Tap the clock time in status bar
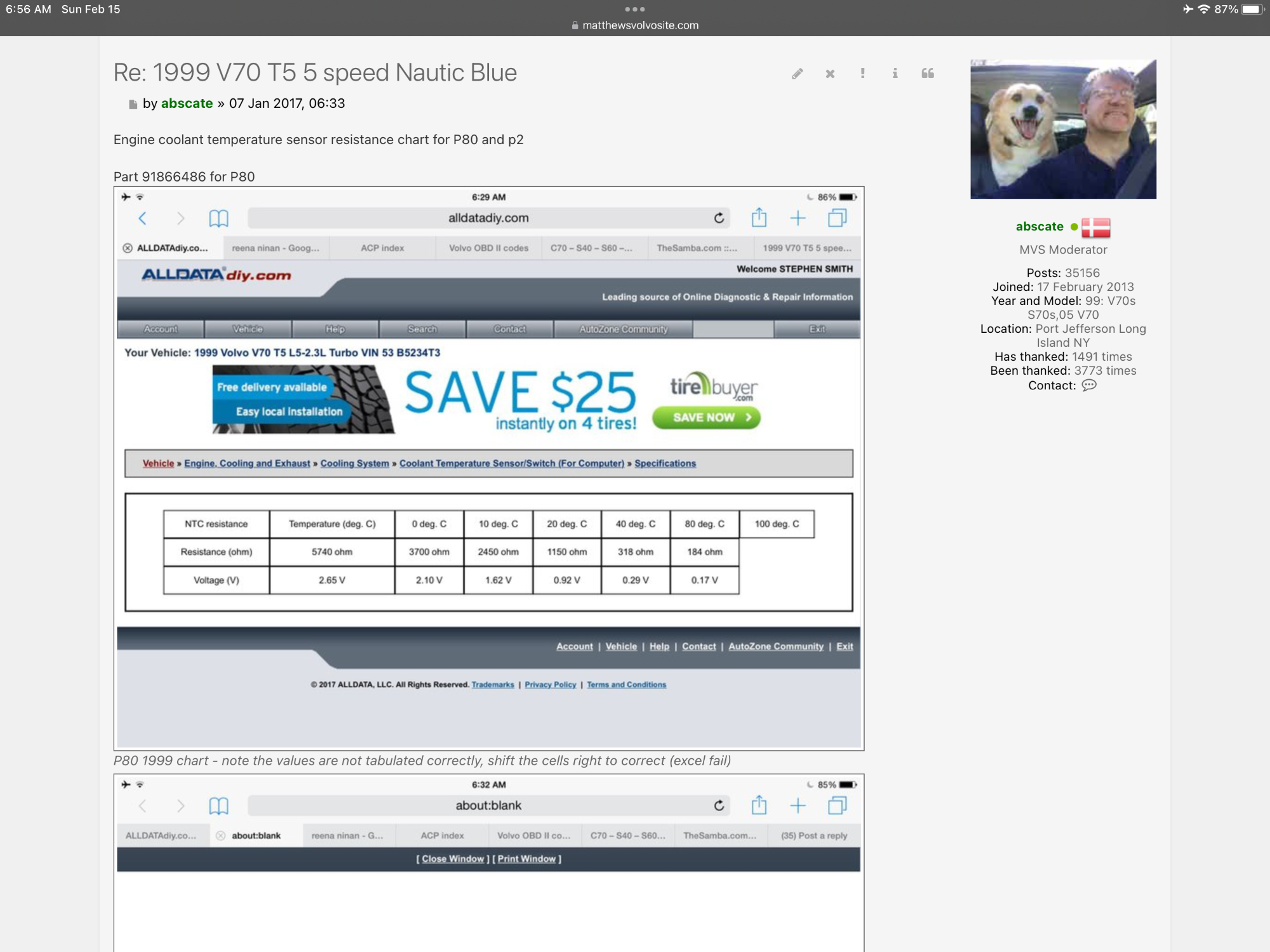 [x=29, y=9]
